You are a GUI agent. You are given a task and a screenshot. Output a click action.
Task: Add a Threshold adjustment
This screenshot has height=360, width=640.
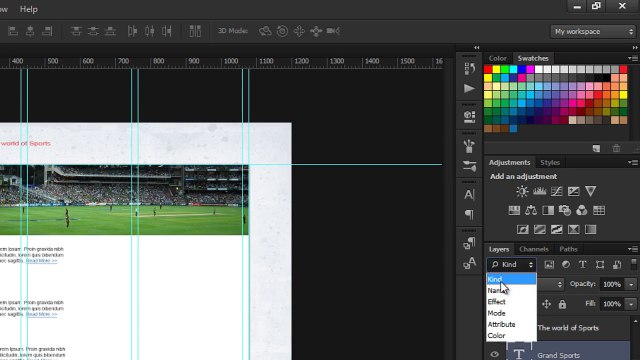tap(556, 229)
